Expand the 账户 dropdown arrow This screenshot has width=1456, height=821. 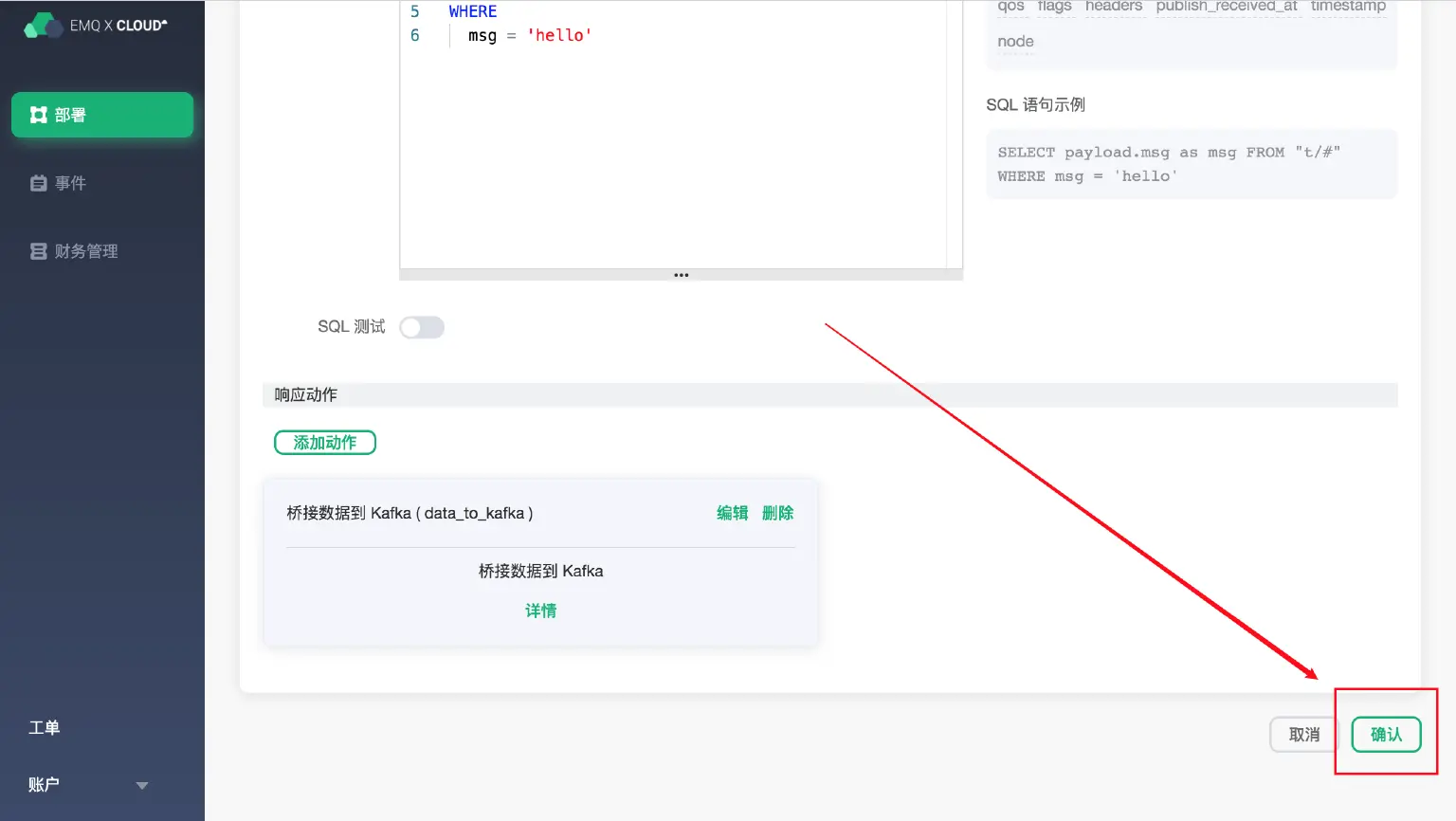tap(142, 785)
